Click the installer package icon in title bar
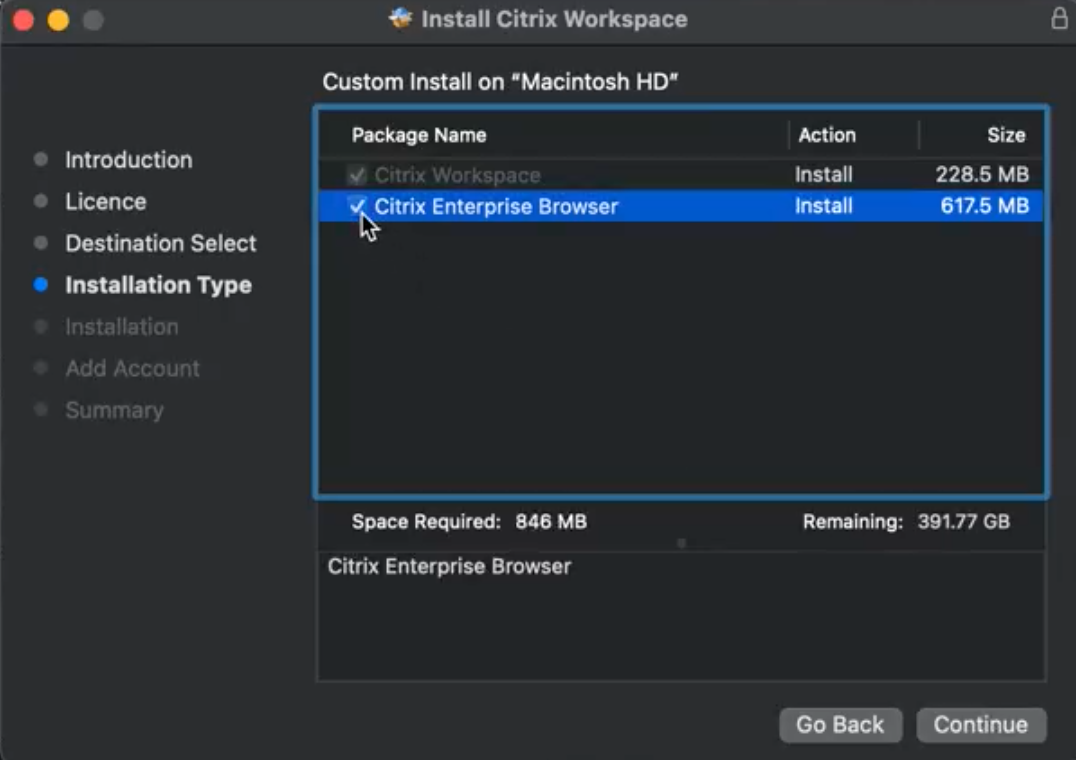Viewport: 1076px width, 760px height. 401,19
